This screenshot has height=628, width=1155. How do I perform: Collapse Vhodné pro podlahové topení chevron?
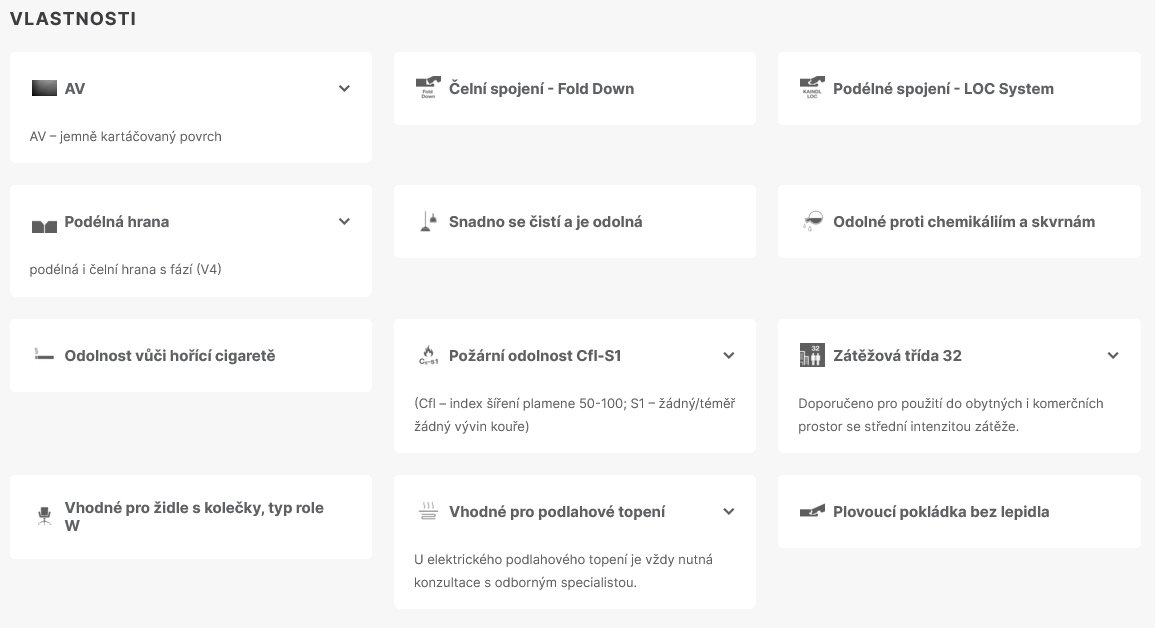pyautogui.click(x=728, y=512)
